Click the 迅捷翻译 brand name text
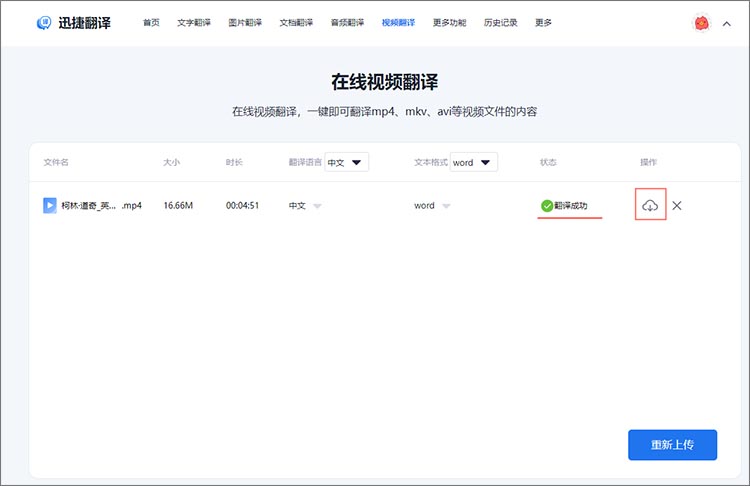 pos(85,23)
